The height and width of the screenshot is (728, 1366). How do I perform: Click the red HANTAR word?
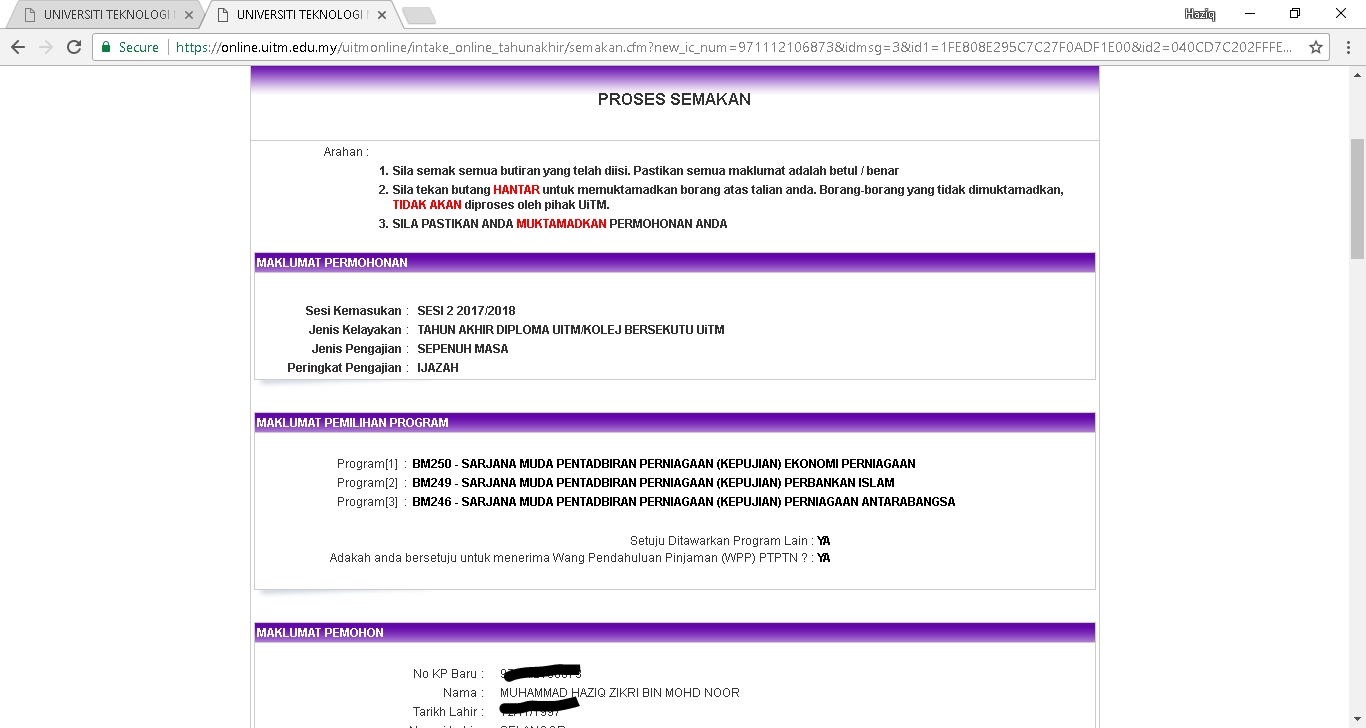tap(516, 190)
